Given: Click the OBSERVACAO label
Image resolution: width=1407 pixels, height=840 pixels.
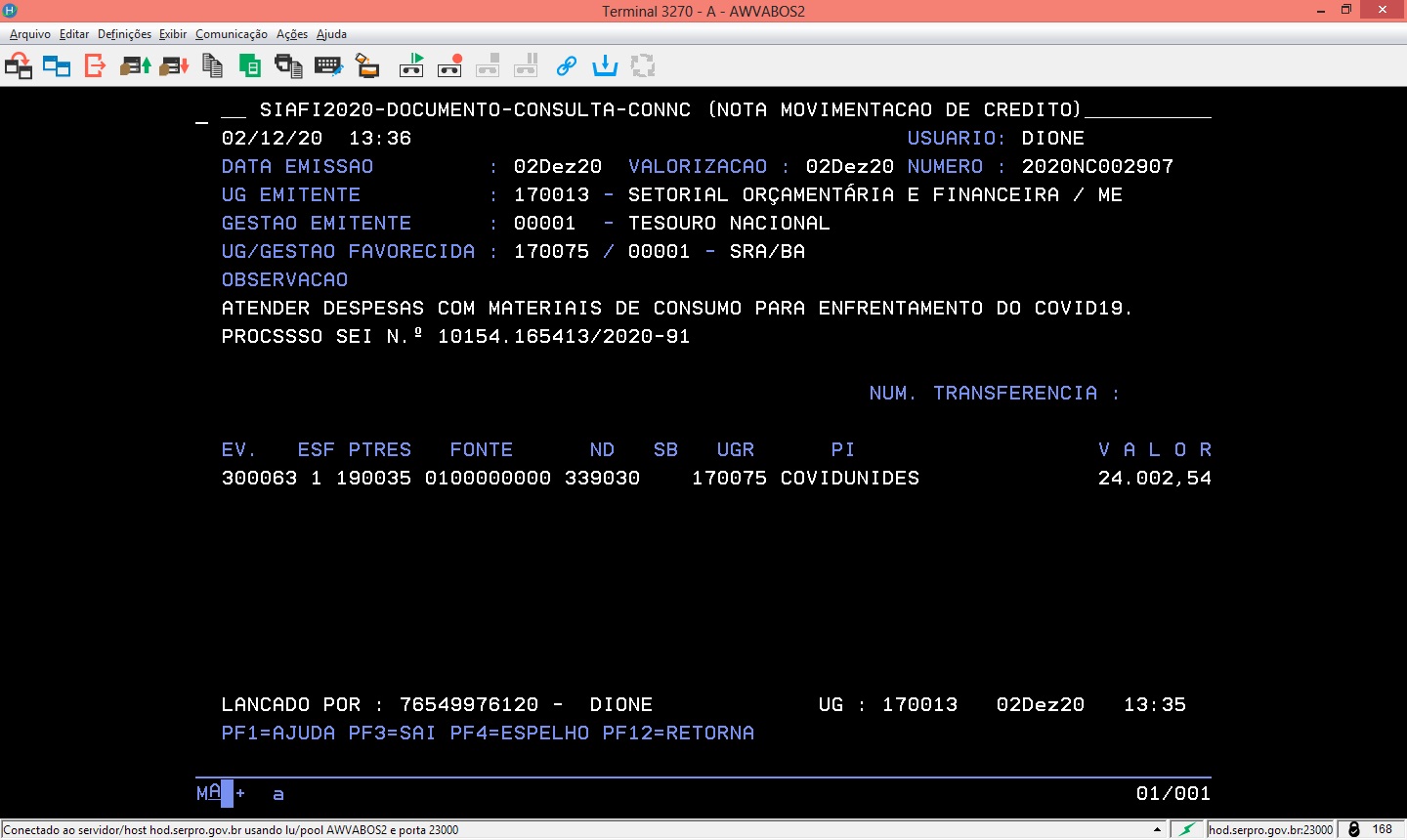Looking at the screenshot, I should [285, 279].
